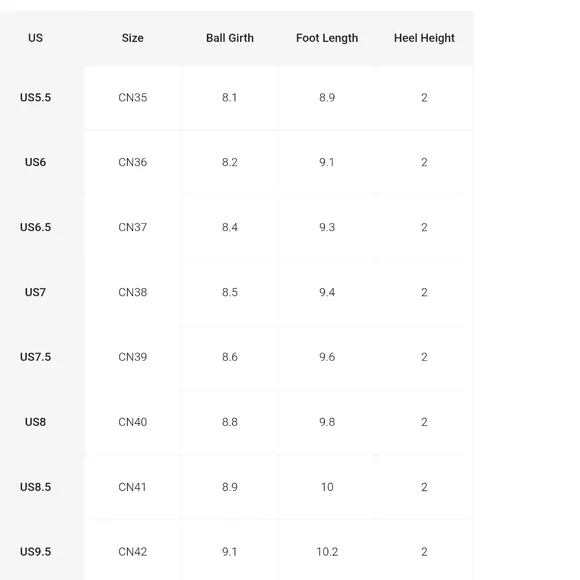This screenshot has height=580, width=580.
Task: Click the US9.5 row label
Action: (x=36, y=552)
